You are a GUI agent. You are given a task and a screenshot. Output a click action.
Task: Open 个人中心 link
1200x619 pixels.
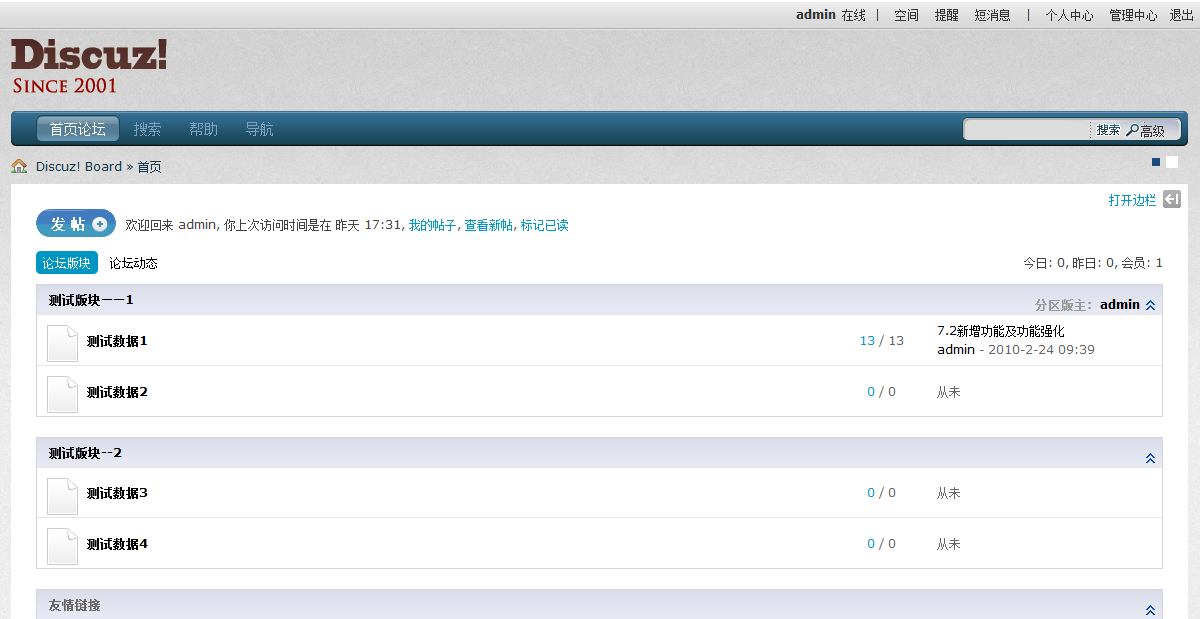(1070, 15)
